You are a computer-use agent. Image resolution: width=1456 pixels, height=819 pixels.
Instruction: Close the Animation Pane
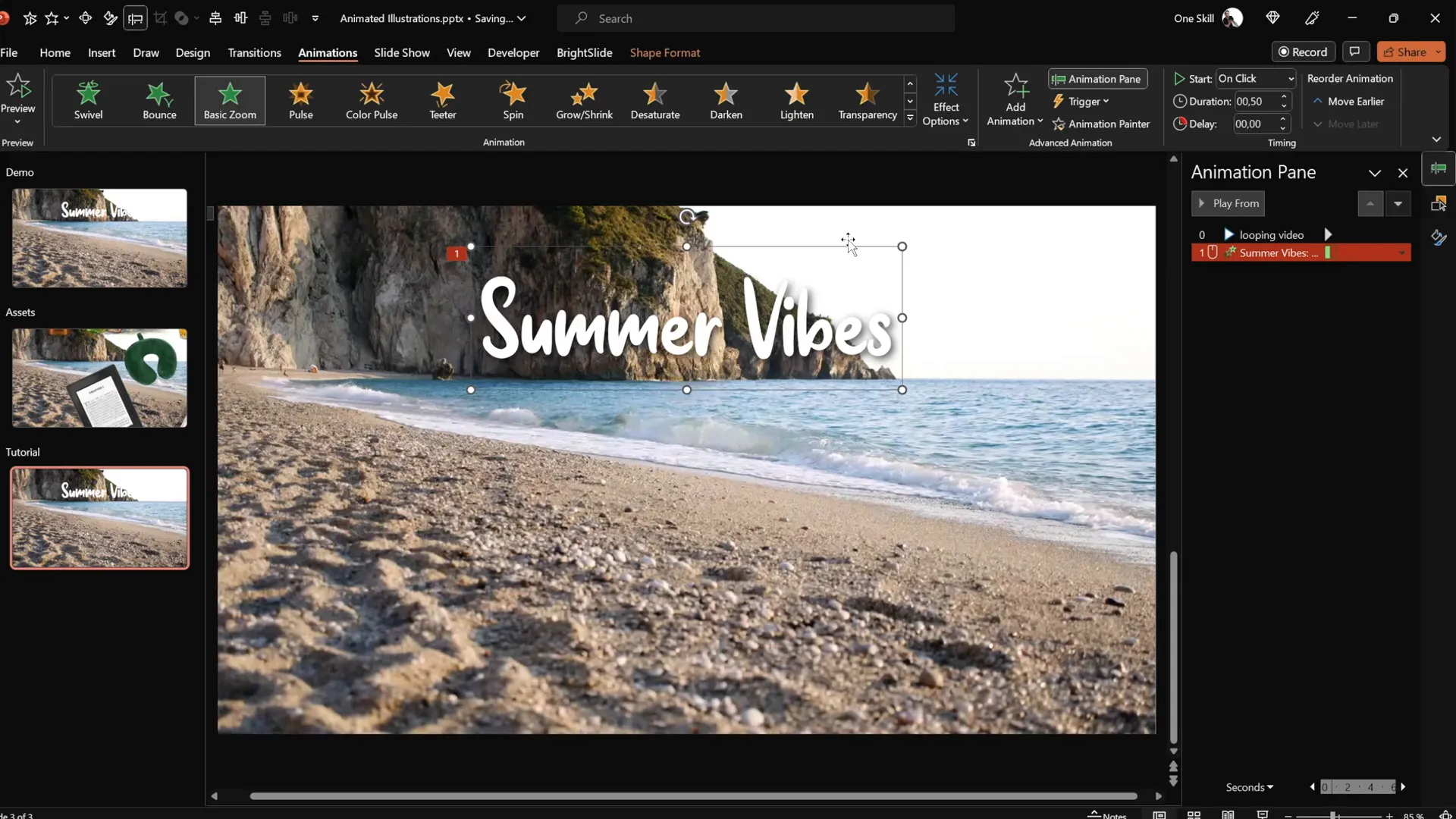pos(1403,173)
